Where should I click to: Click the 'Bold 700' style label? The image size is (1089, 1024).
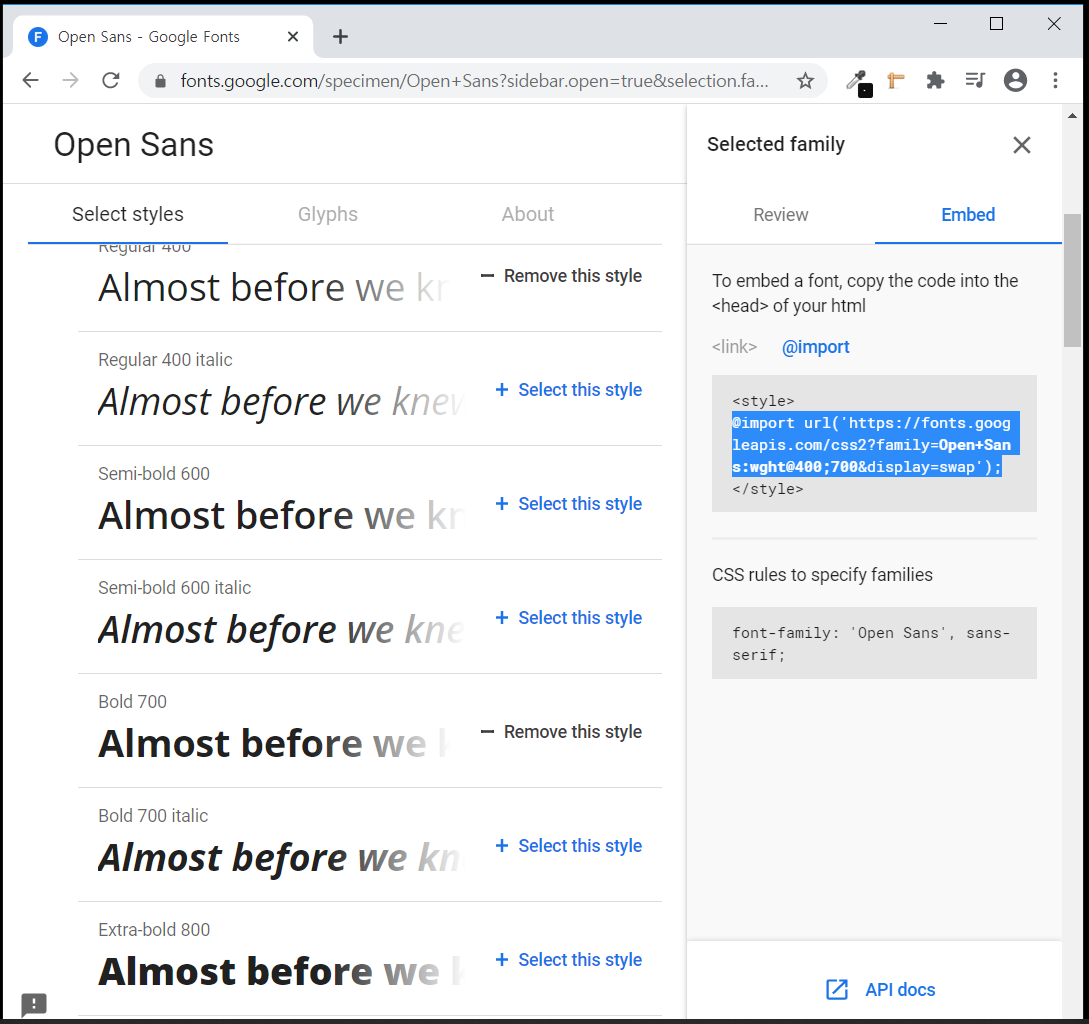132,702
